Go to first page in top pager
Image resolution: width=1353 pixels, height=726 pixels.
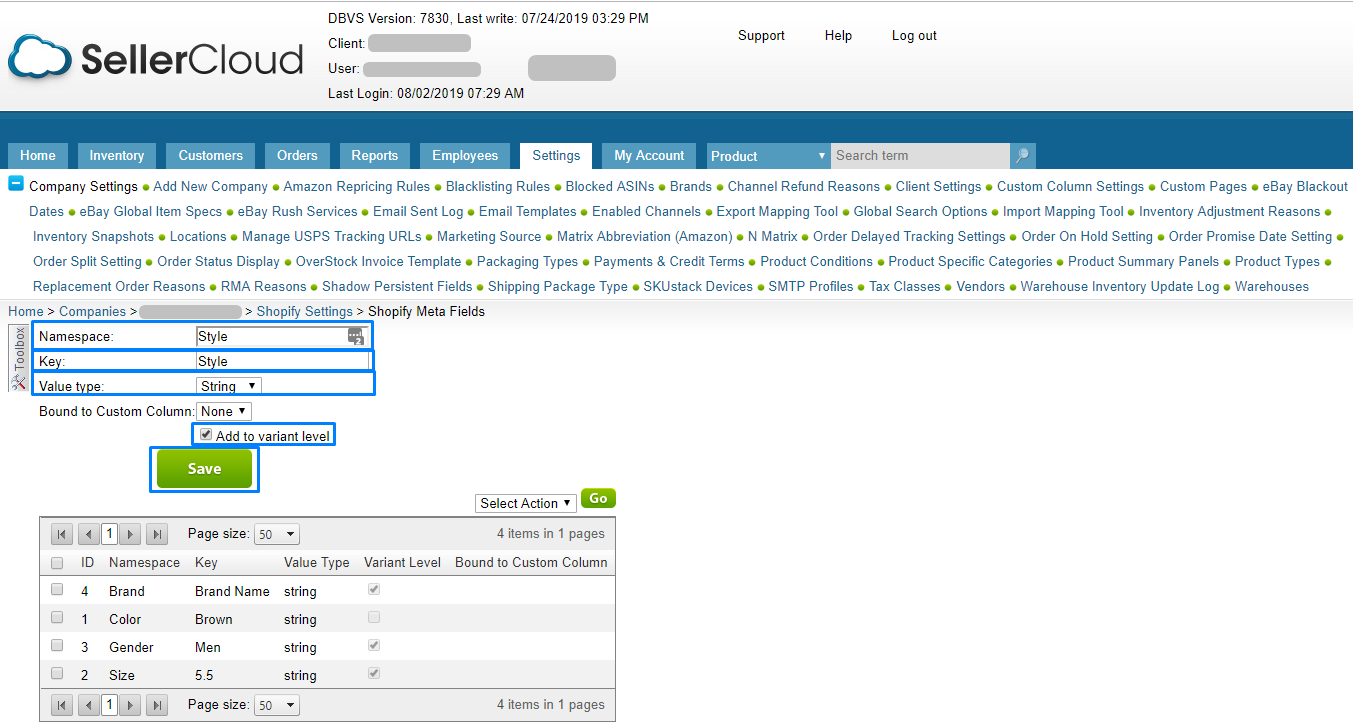coord(62,534)
